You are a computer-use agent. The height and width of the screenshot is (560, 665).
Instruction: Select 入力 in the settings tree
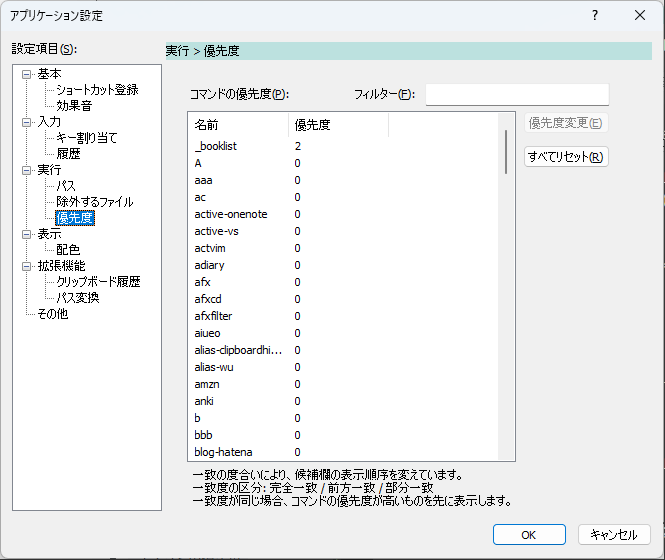pyautogui.click(x=49, y=122)
